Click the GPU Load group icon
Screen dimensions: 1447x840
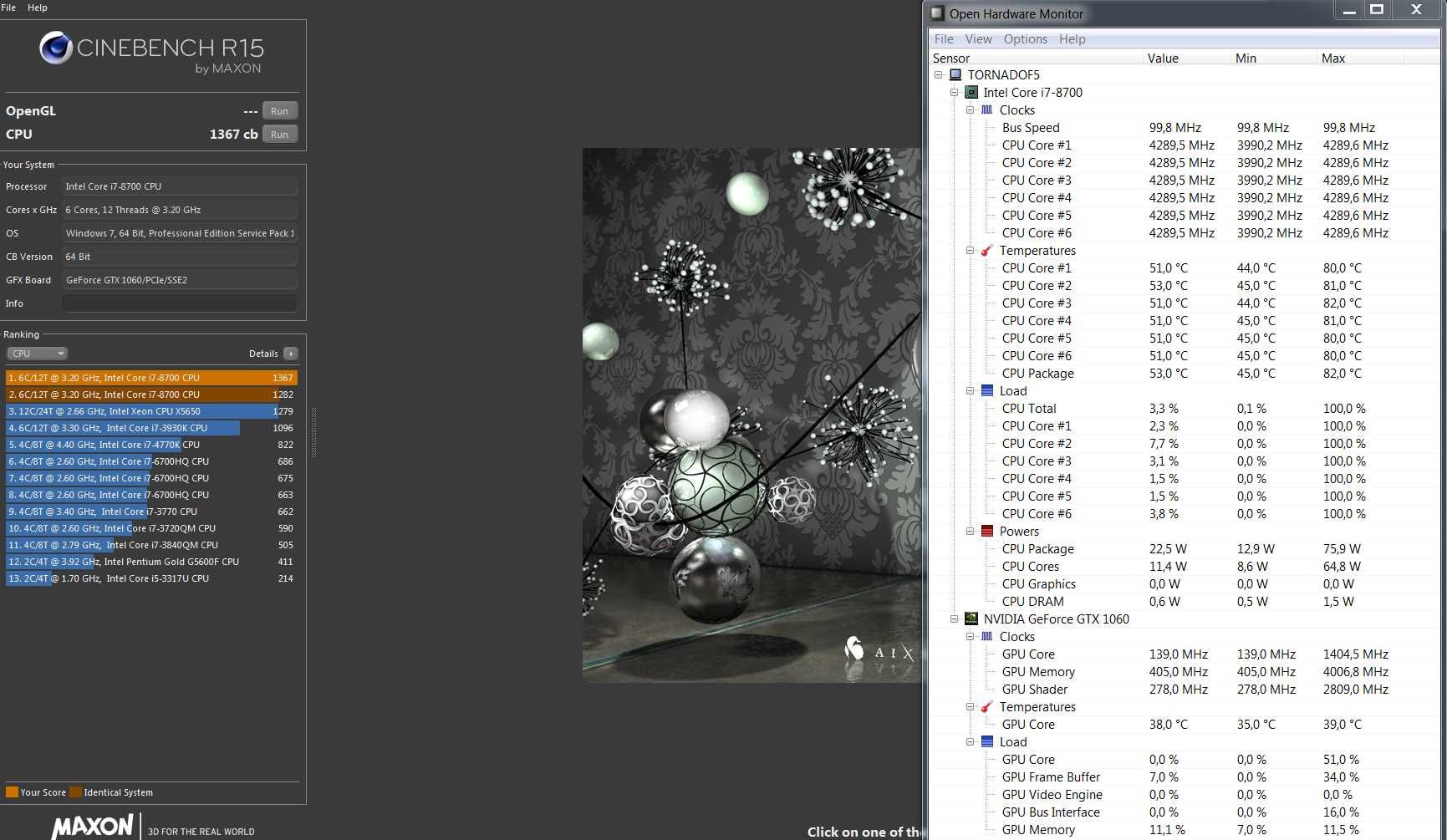coord(987,742)
